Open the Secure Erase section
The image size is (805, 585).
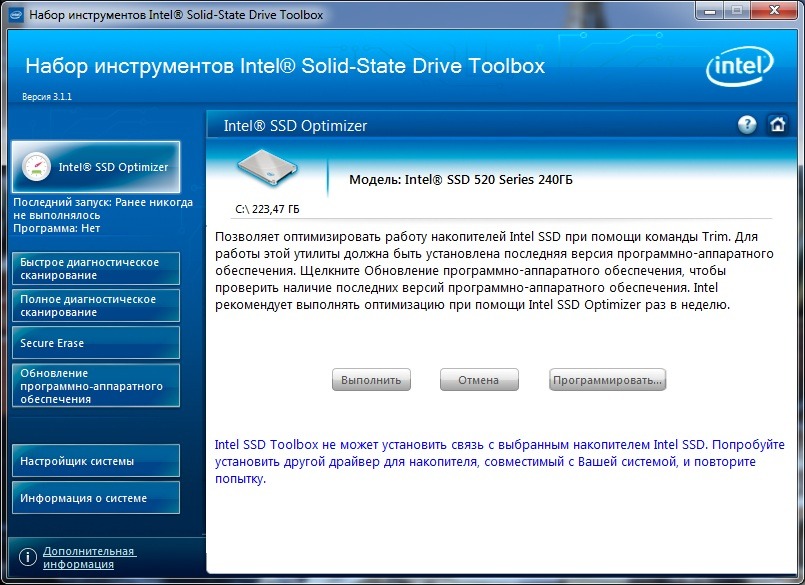96,343
